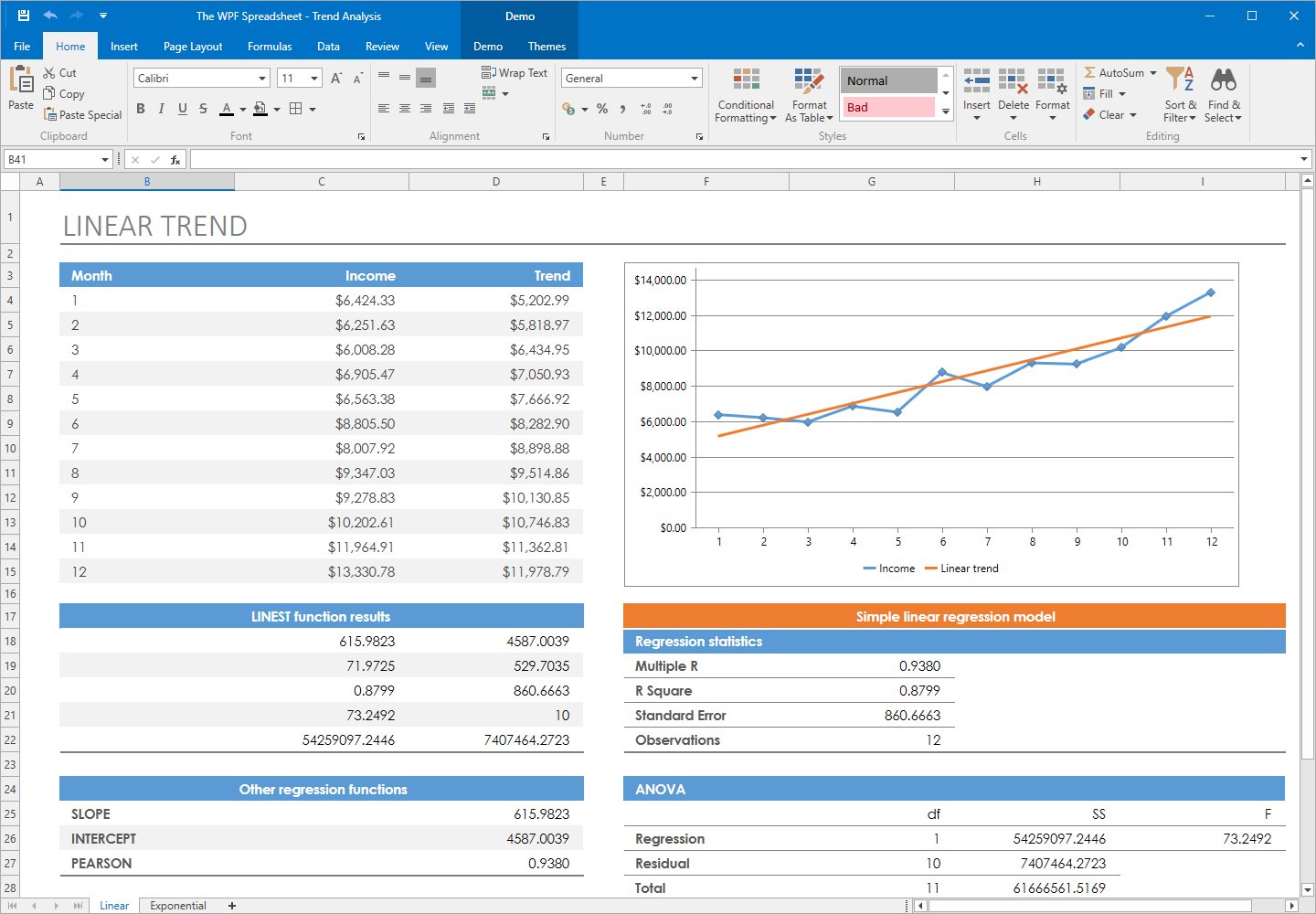Screen dimensions: 1316x914
Task: Click the Paste Special button
Action: [82, 115]
